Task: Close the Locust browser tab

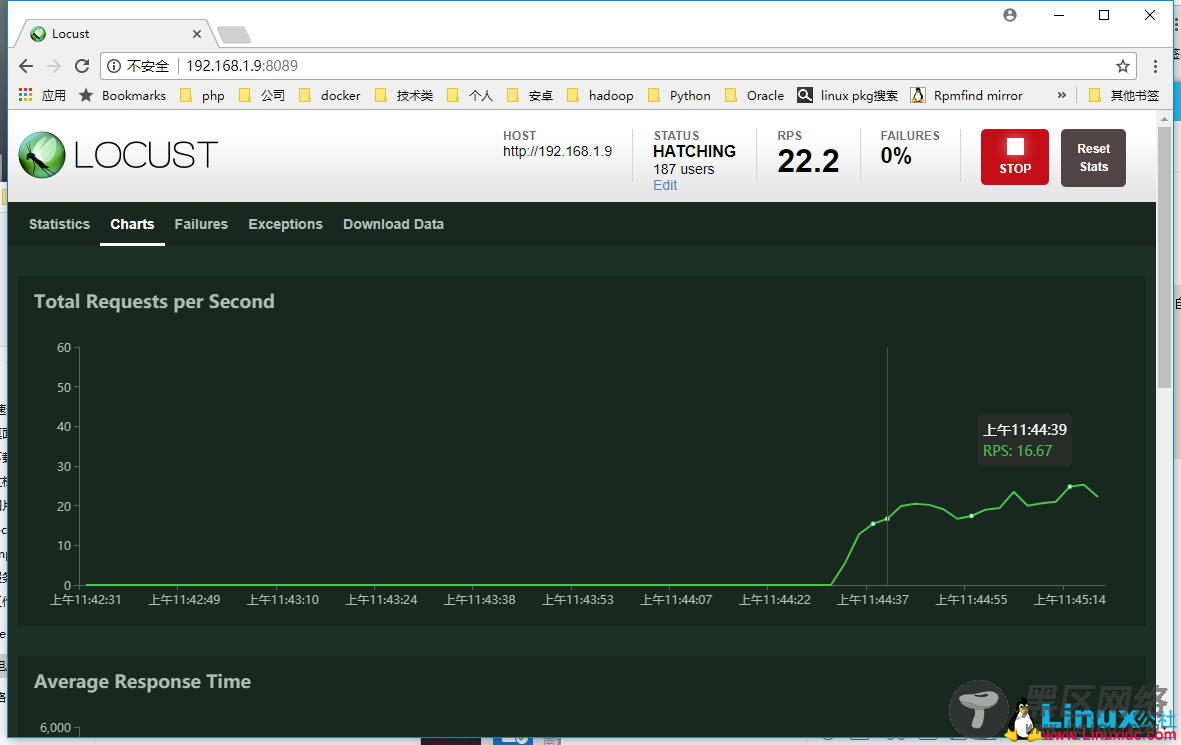Action: click(x=197, y=34)
